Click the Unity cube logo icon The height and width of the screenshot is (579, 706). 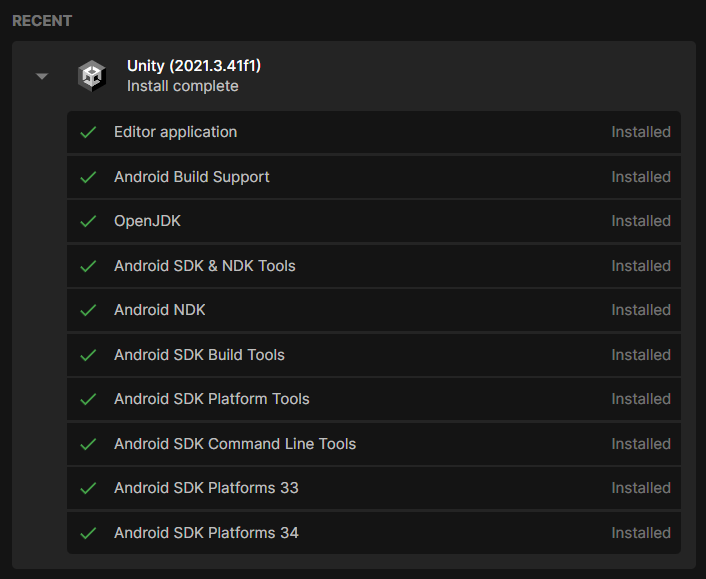pos(92,76)
